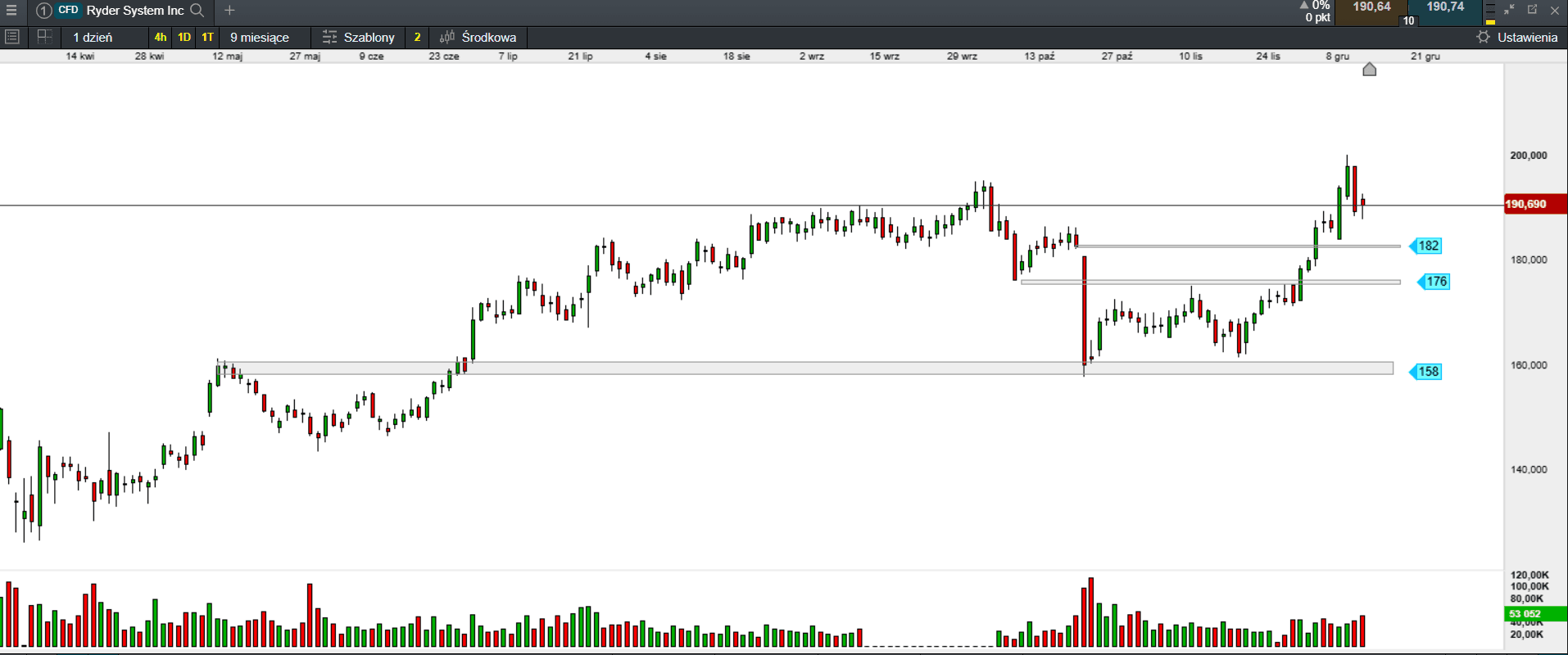1568x655 pixels.
Task: Open the hamburger menu at top-left
Action: (x=11, y=11)
